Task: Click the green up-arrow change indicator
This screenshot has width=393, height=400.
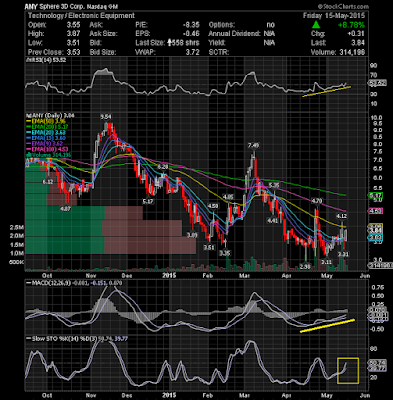Action: click(x=316, y=25)
